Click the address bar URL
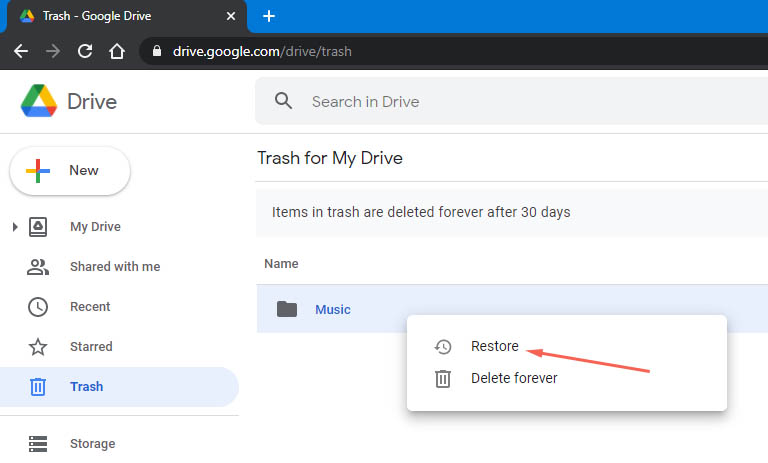The height and width of the screenshot is (463, 768). 262,51
